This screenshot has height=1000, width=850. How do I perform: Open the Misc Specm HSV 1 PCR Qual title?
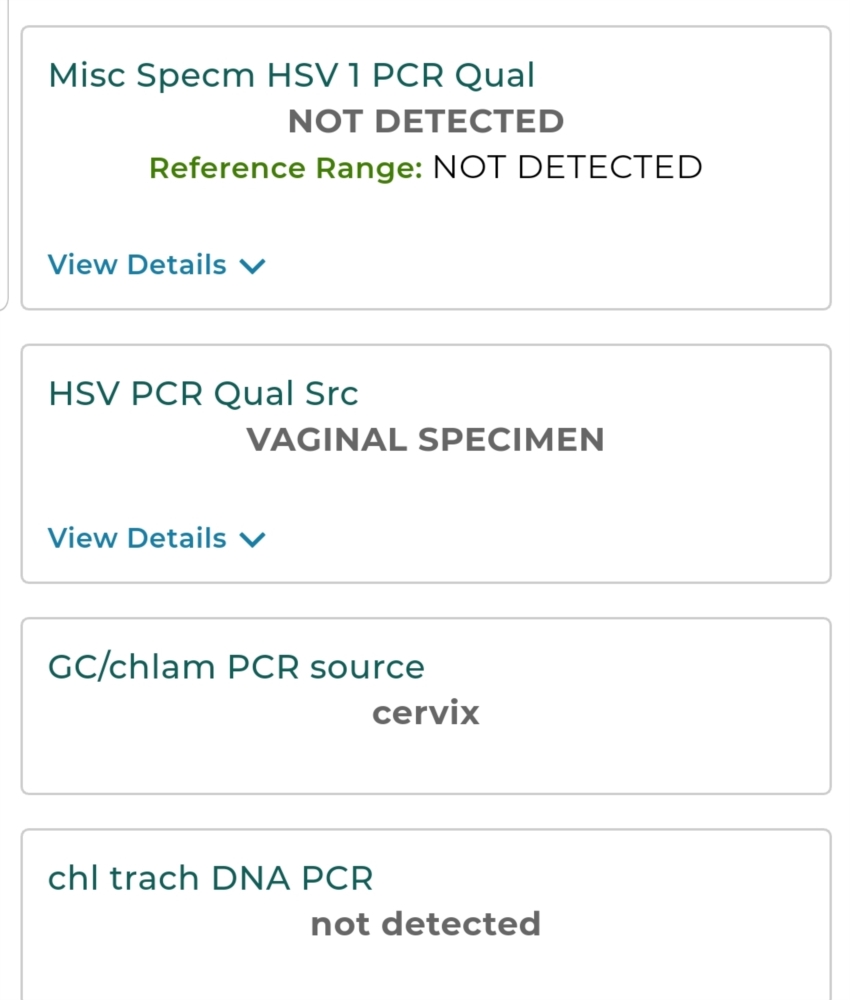(291, 76)
